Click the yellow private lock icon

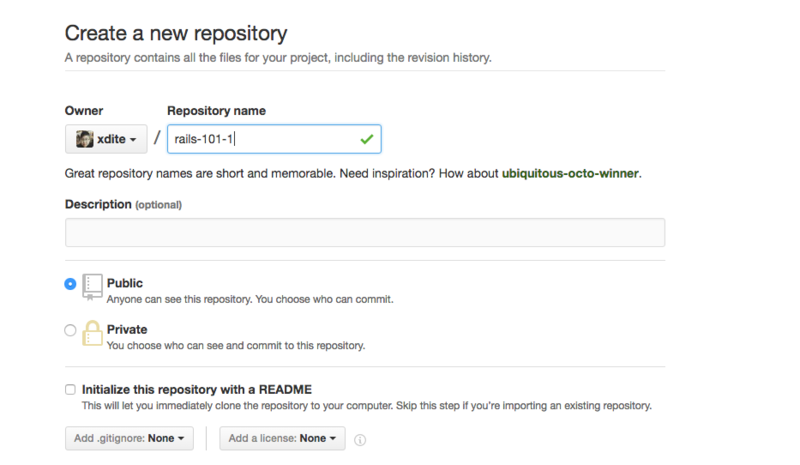[x=92, y=333]
